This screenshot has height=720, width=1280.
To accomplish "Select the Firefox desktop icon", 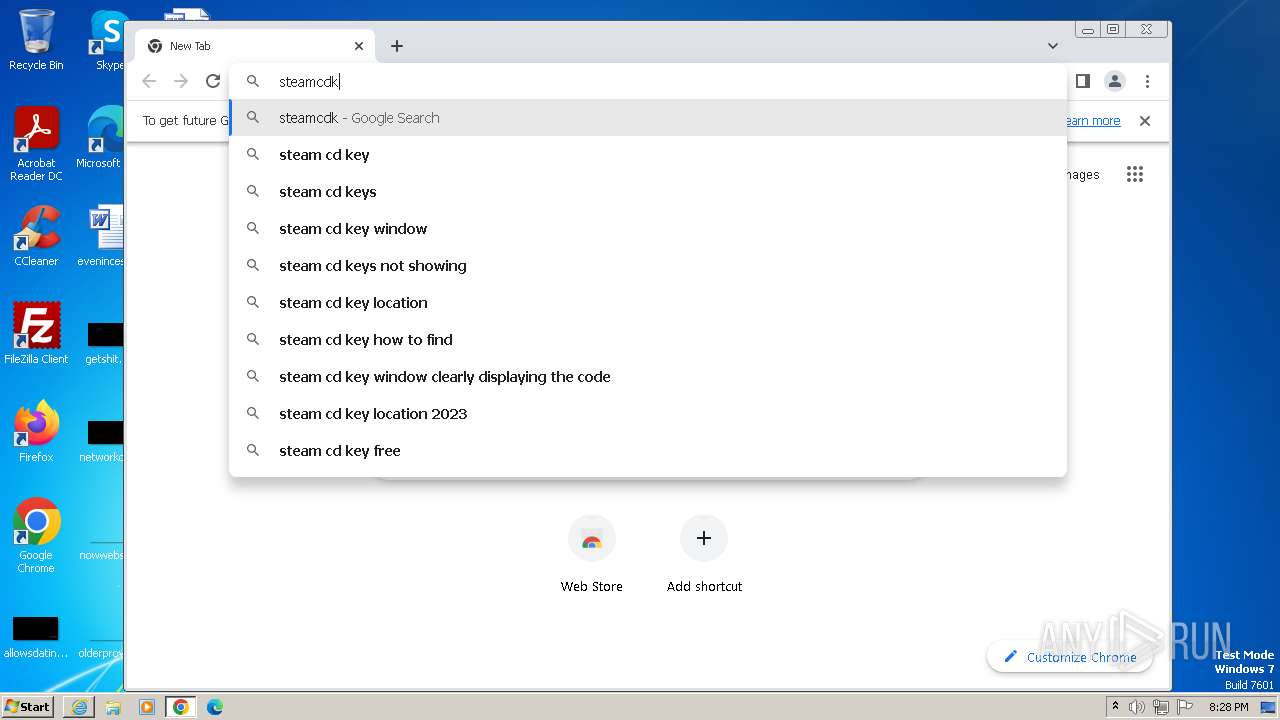I will 36,432.
